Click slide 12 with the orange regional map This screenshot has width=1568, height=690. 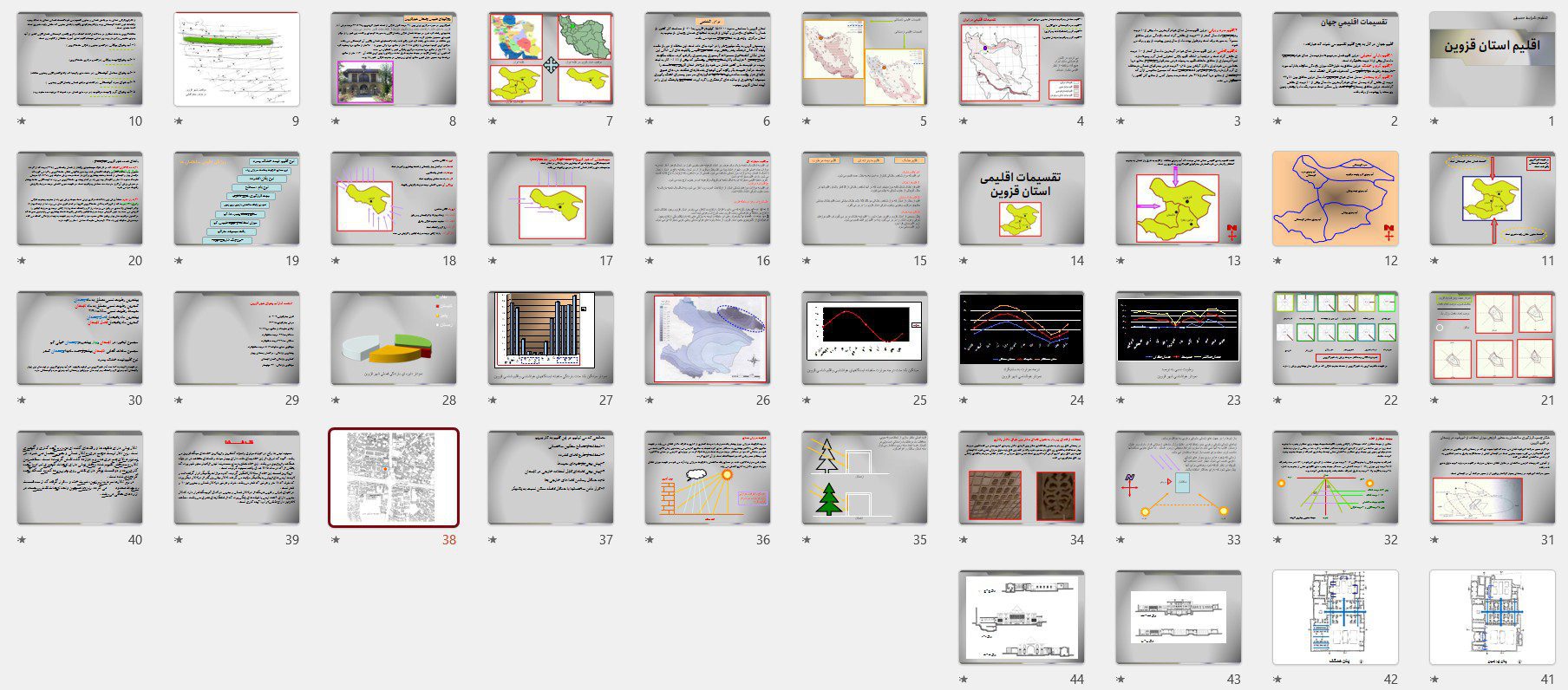(1335, 199)
